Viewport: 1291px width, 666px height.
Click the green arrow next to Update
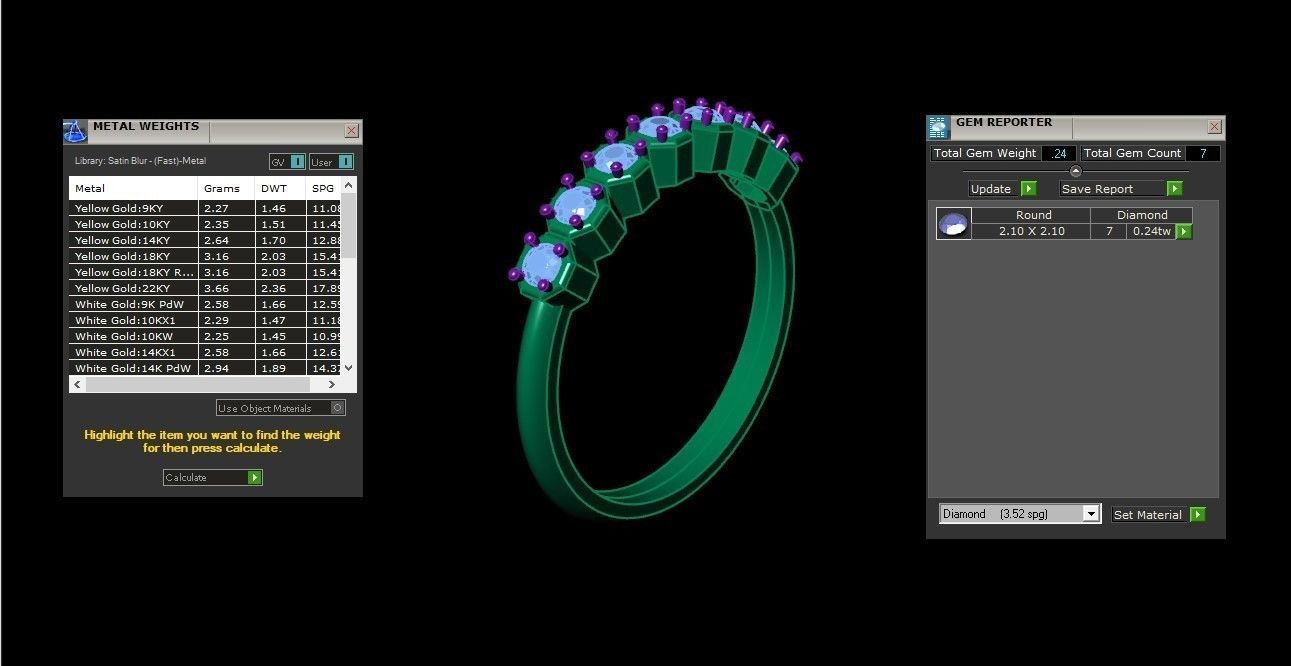pos(1028,189)
